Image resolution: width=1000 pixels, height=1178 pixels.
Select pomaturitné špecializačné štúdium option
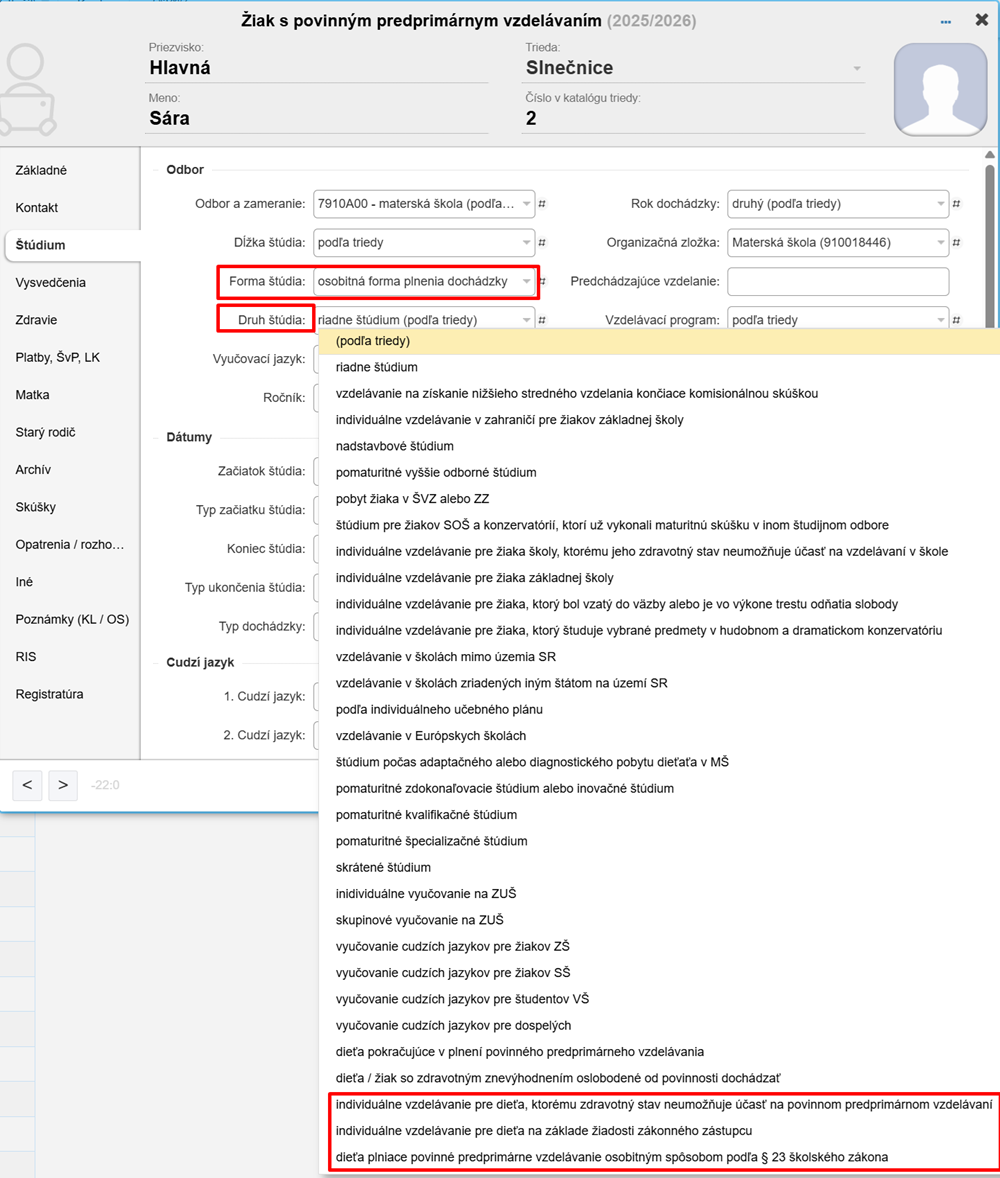tap(659, 841)
